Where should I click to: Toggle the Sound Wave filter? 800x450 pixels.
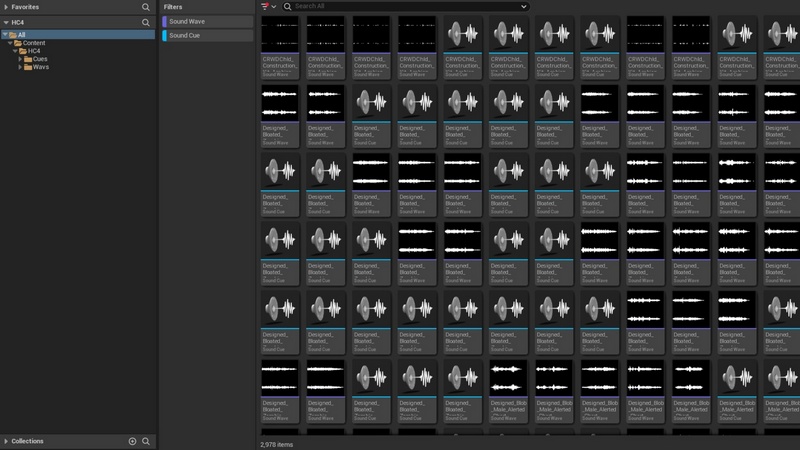(207, 21)
